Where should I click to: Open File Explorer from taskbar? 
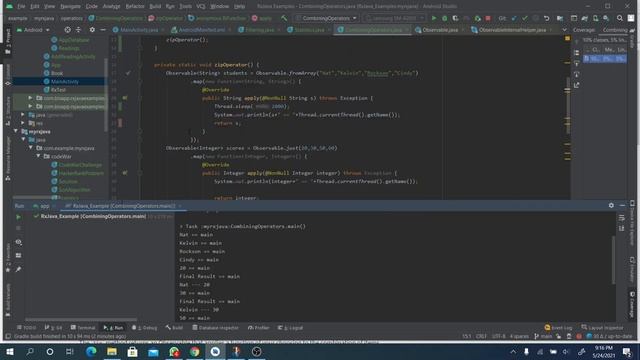point(112,351)
